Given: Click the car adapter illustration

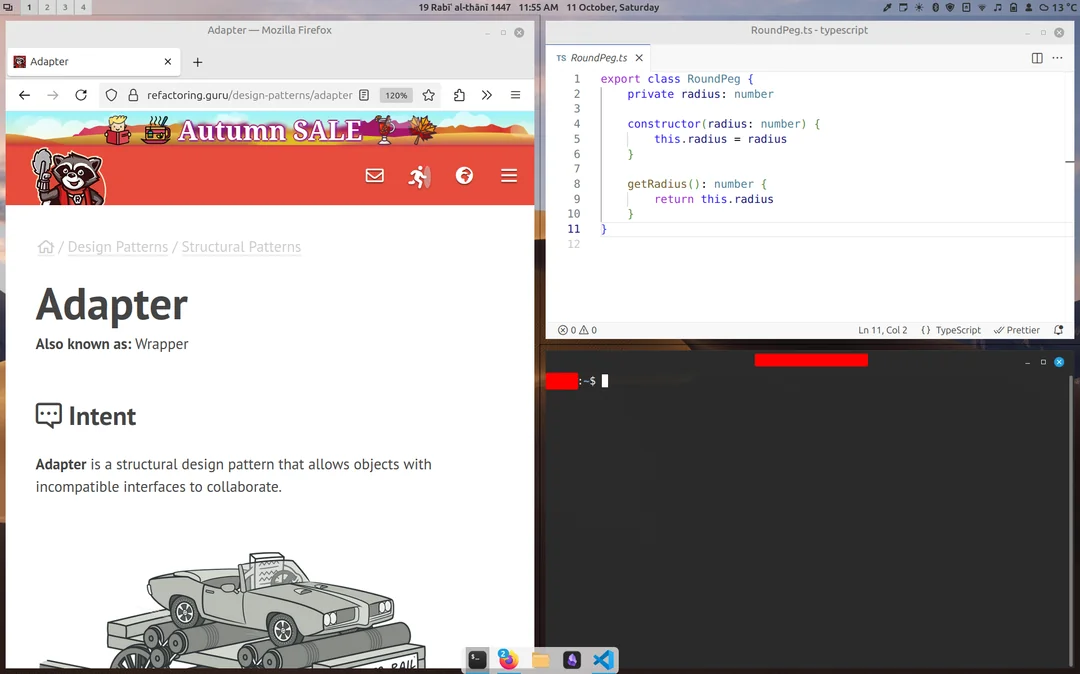Looking at the screenshot, I should (x=234, y=610).
